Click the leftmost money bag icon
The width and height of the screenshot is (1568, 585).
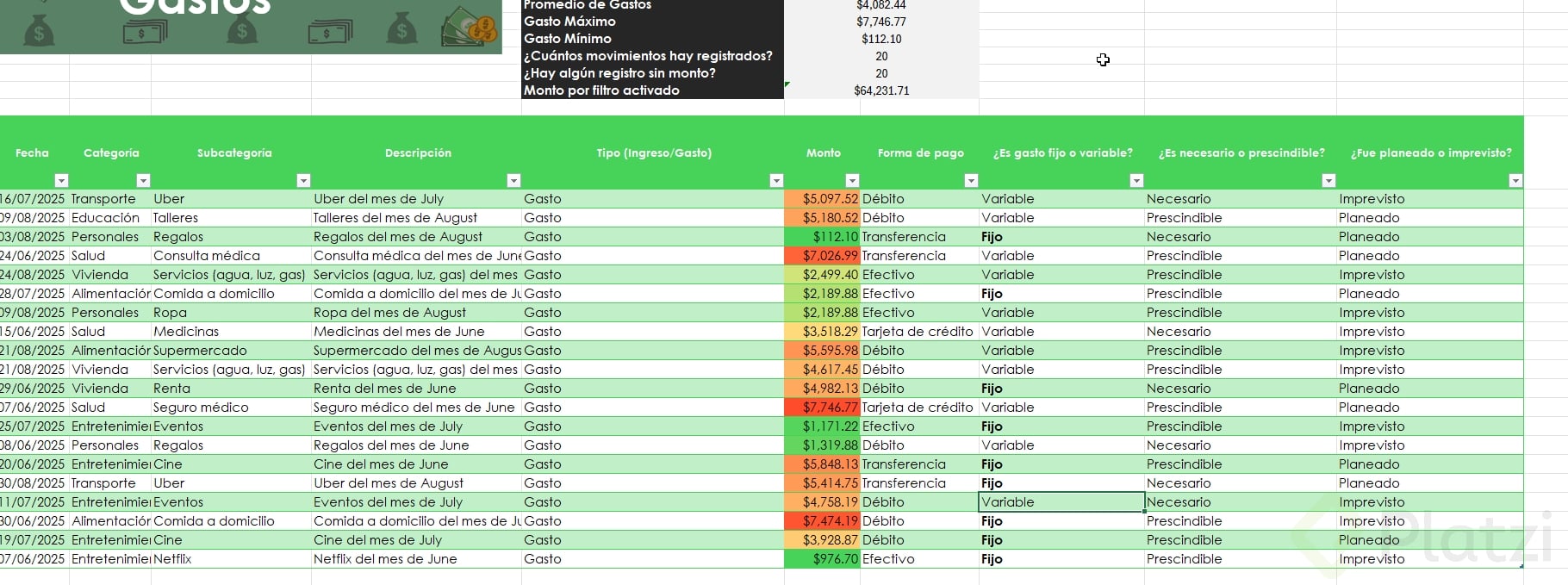click(x=39, y=31)
